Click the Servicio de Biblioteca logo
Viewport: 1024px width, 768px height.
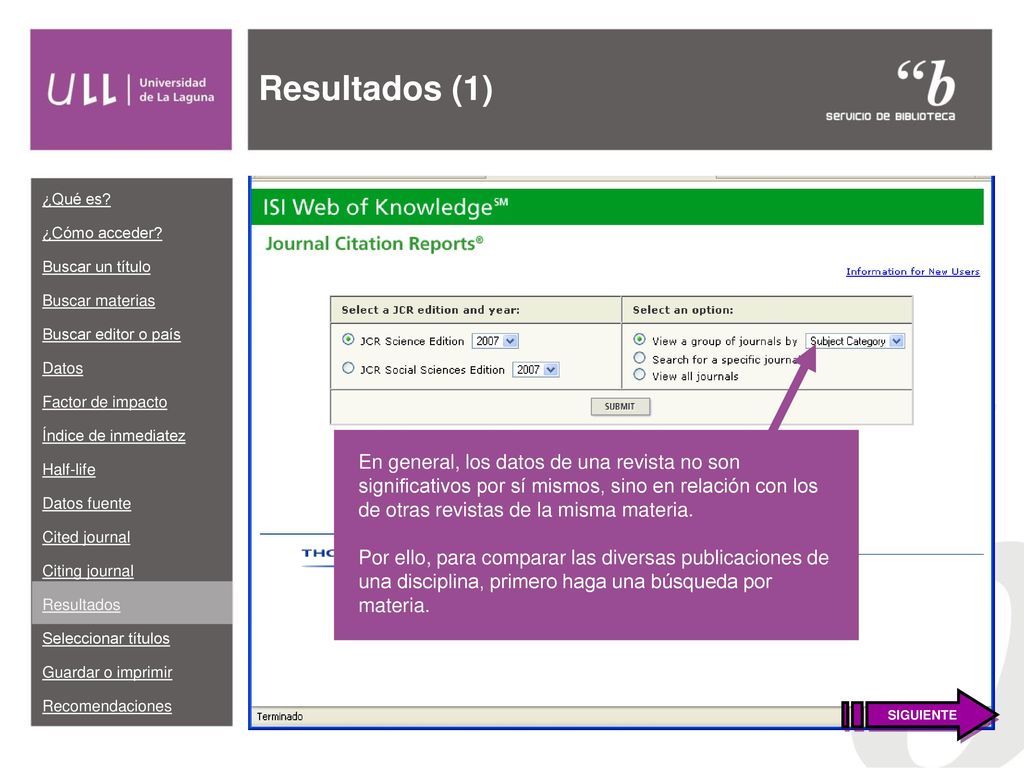pos(891,90)
